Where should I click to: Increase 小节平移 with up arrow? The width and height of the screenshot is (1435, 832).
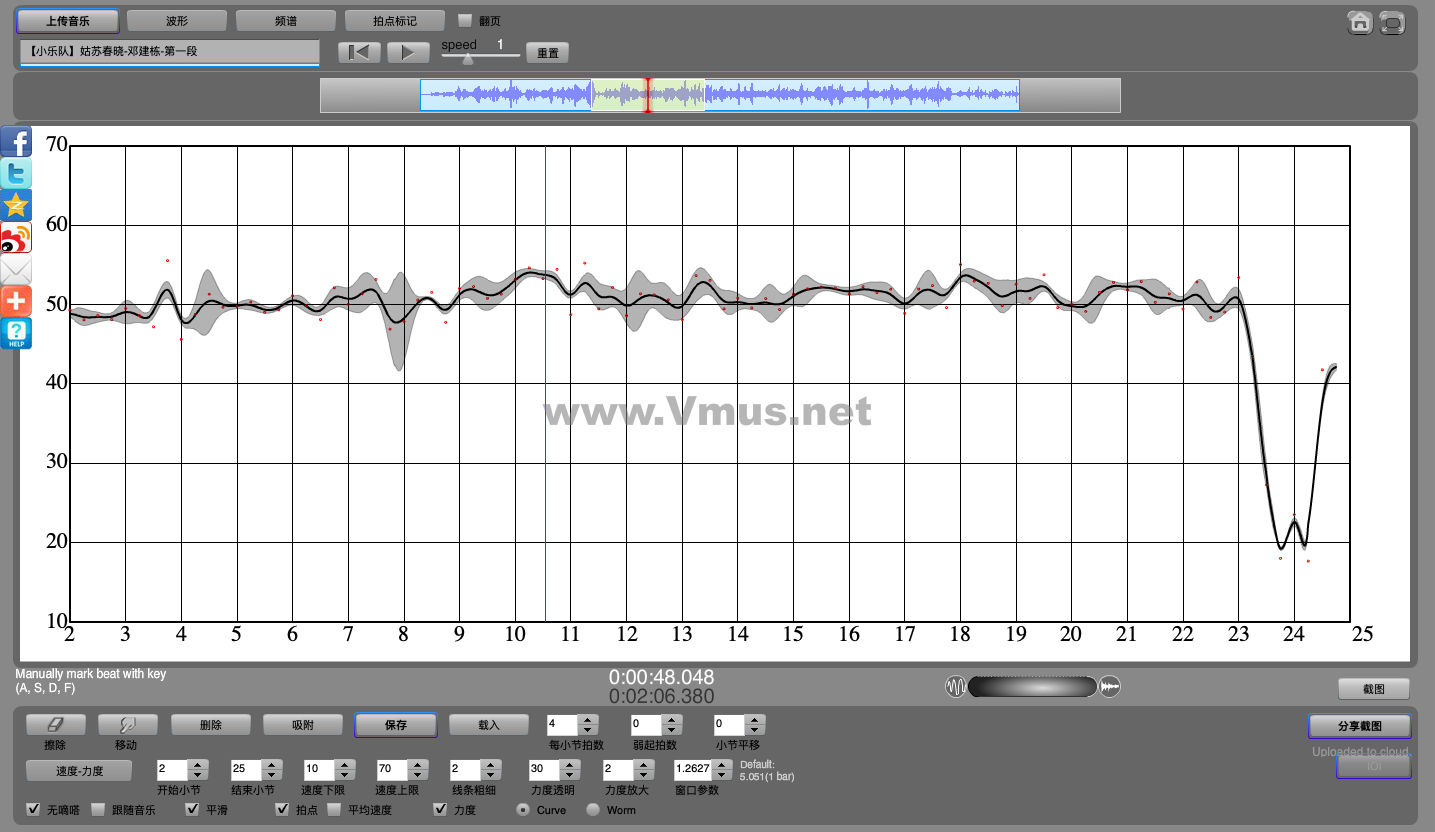pos(756,719)
